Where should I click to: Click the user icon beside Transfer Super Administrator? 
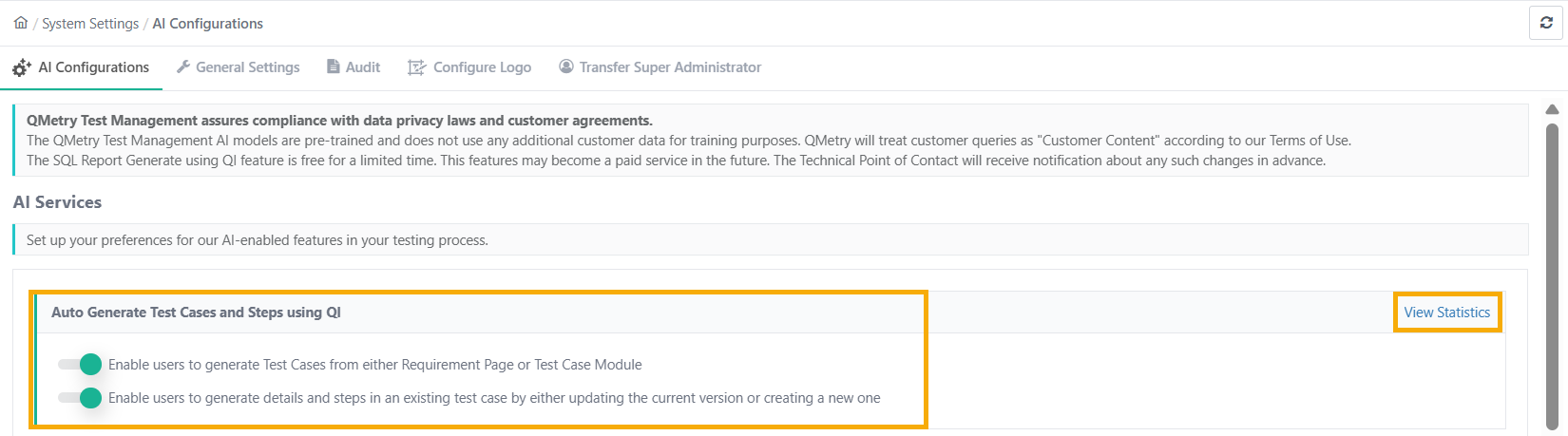coord(566,66)
